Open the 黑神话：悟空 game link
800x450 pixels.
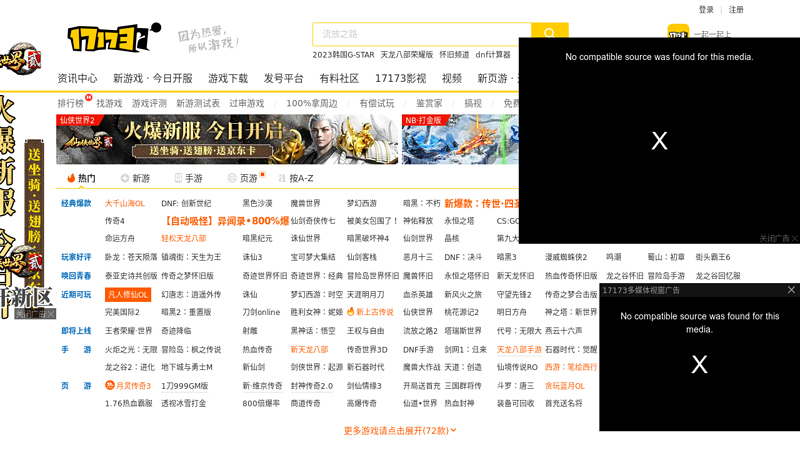[x=313, y=331]
